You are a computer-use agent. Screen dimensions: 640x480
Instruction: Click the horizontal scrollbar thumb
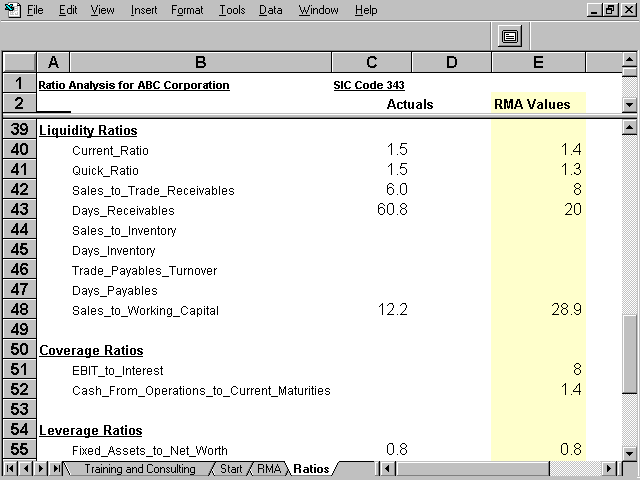click(x=472, y=468)
